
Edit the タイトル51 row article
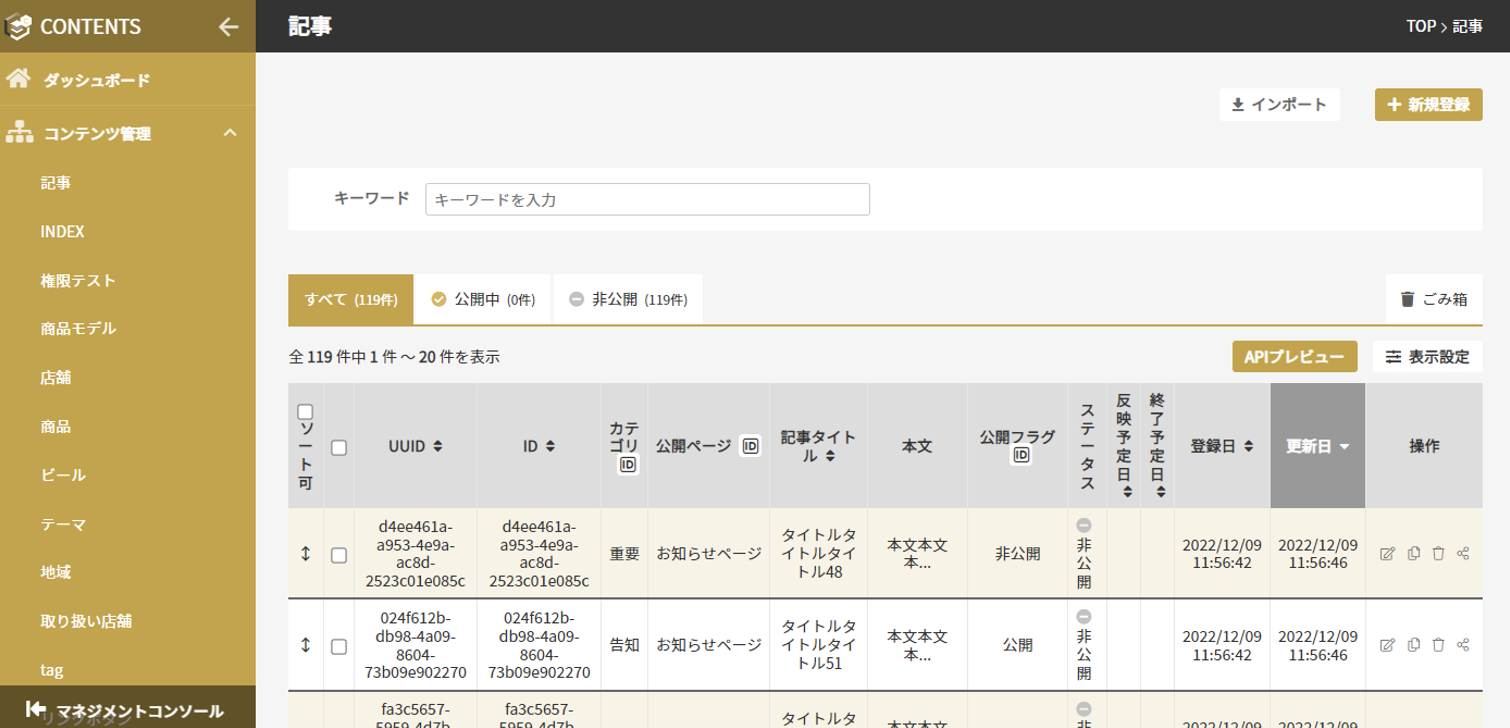point(1387,645)
